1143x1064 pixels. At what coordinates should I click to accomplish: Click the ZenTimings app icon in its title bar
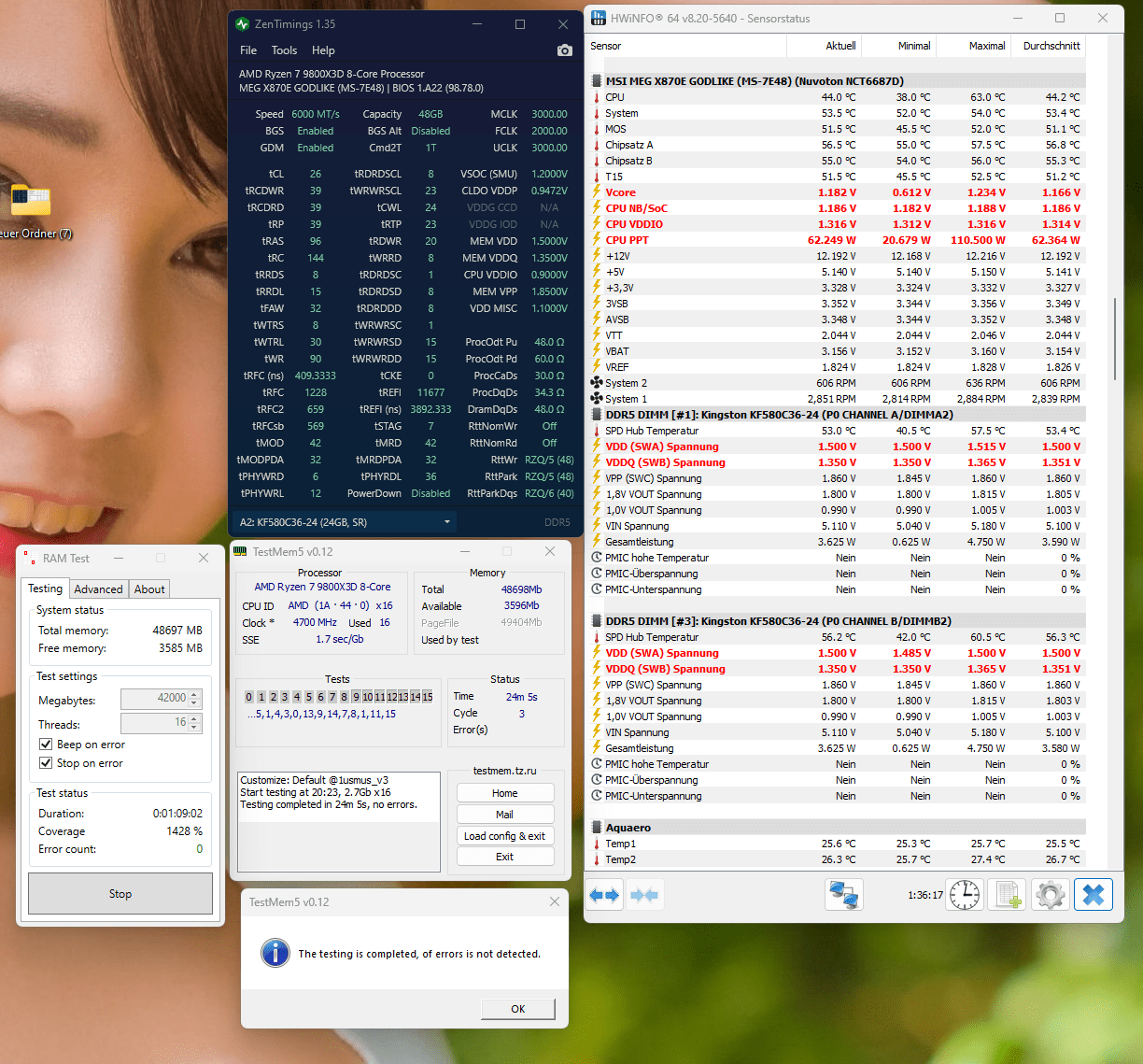tap(243, 24)
